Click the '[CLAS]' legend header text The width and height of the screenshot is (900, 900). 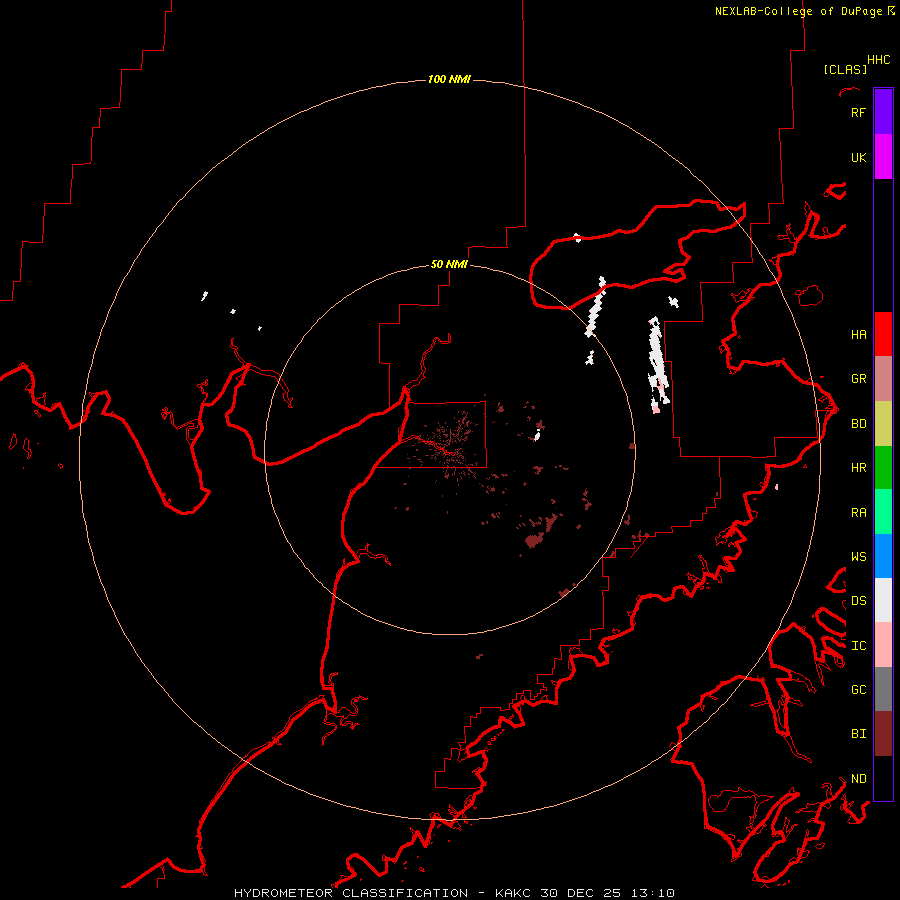pos(845,69)
